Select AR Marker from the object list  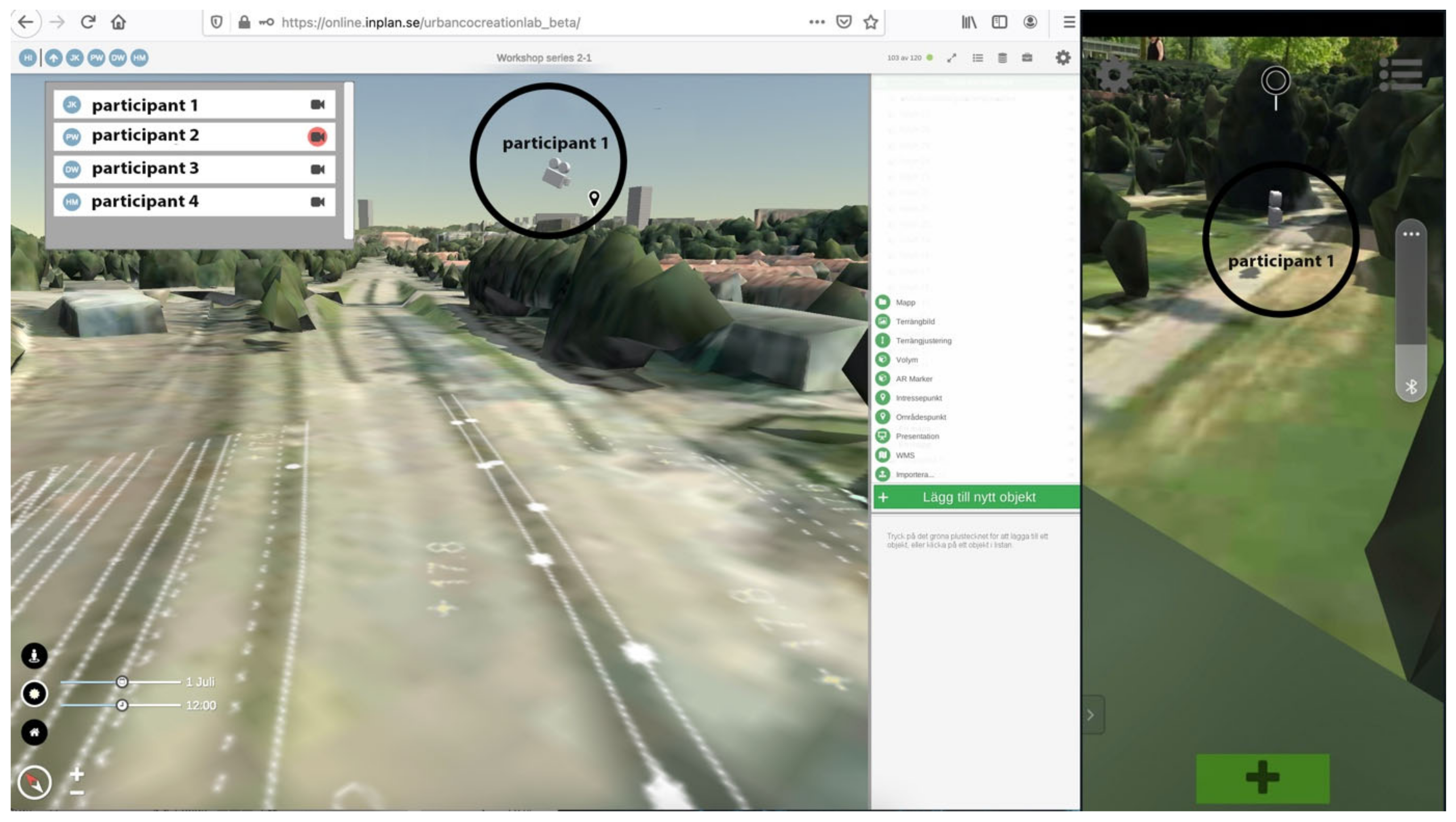pos(913,379)
